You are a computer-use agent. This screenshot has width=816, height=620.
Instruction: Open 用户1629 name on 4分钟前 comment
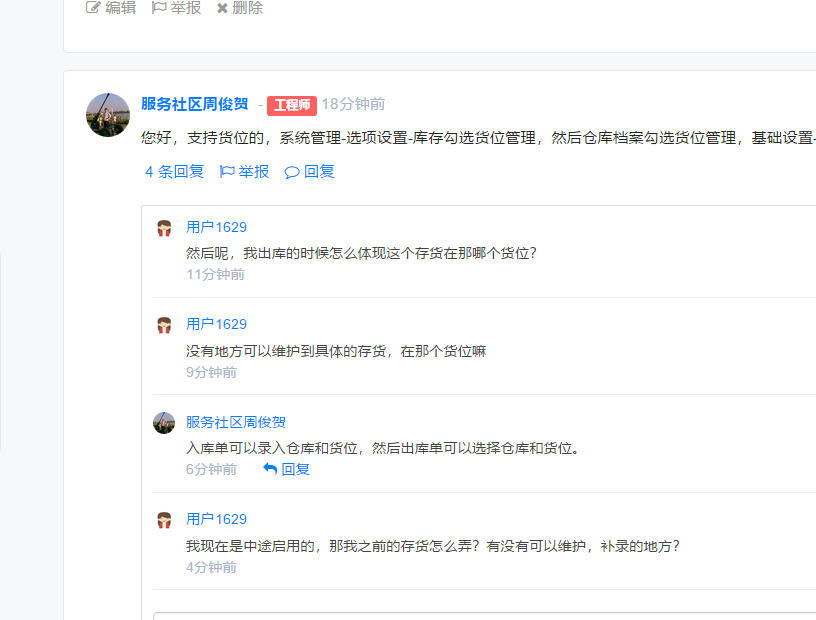[216, 519]
